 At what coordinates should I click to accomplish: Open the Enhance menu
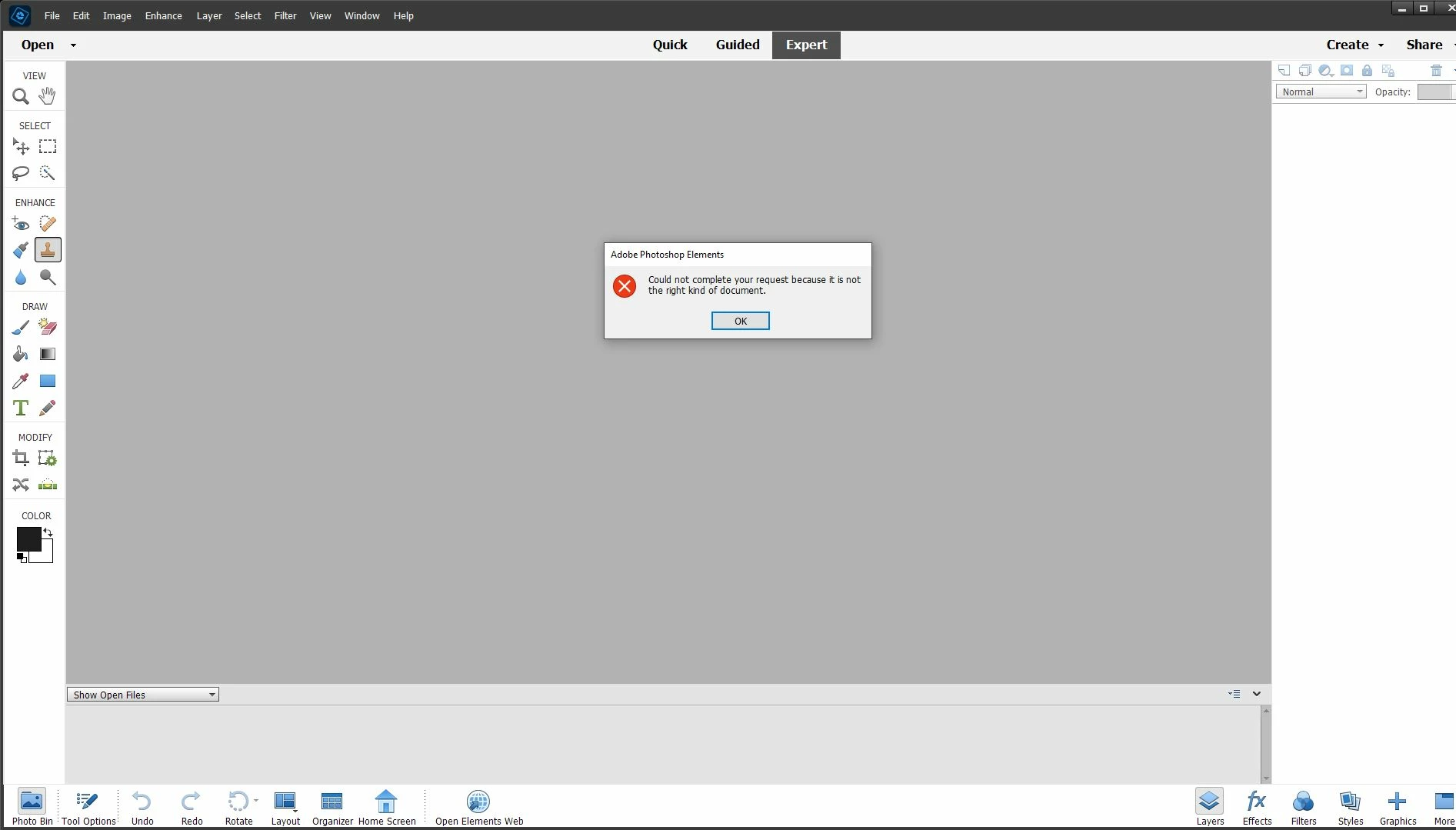[163, 15]
